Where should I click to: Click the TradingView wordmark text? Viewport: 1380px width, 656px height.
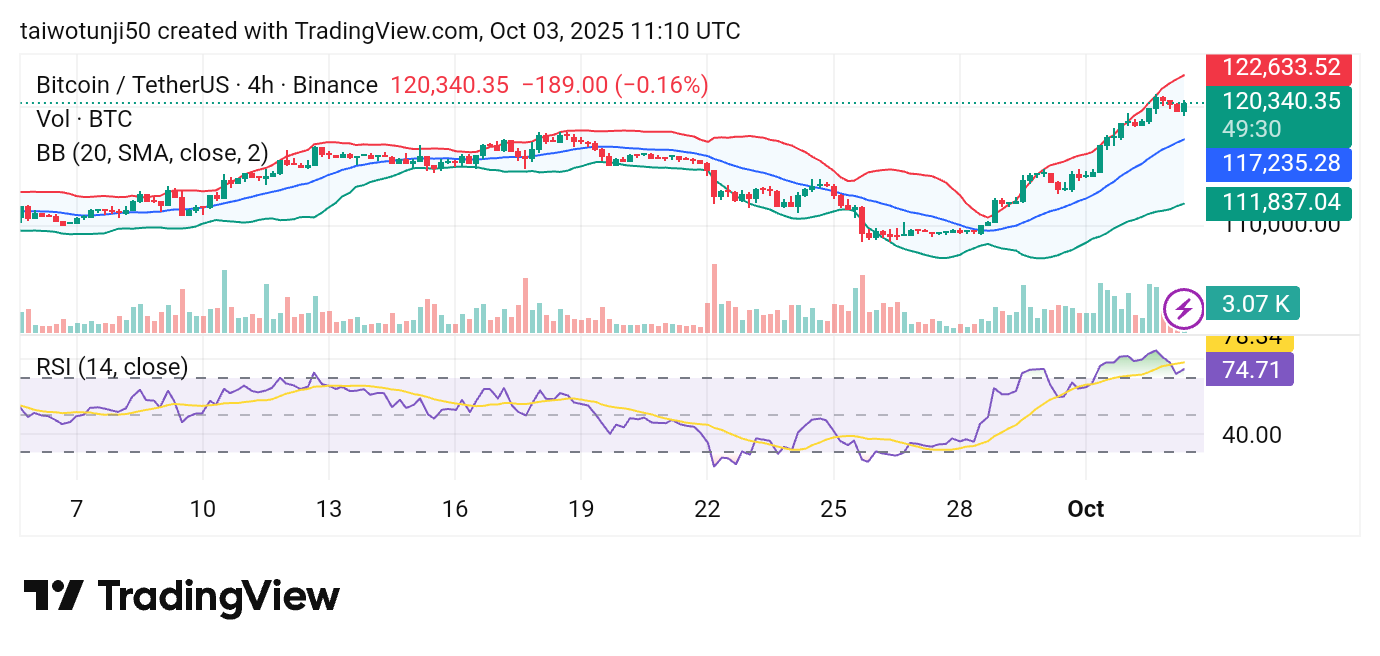coord(218,597)
